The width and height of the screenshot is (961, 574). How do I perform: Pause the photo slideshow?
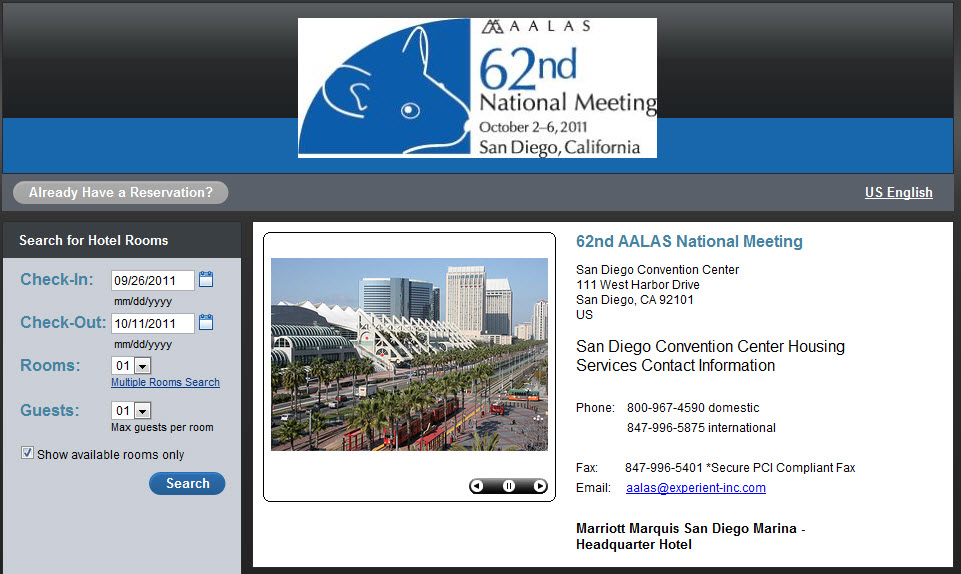tap(509, 486)
